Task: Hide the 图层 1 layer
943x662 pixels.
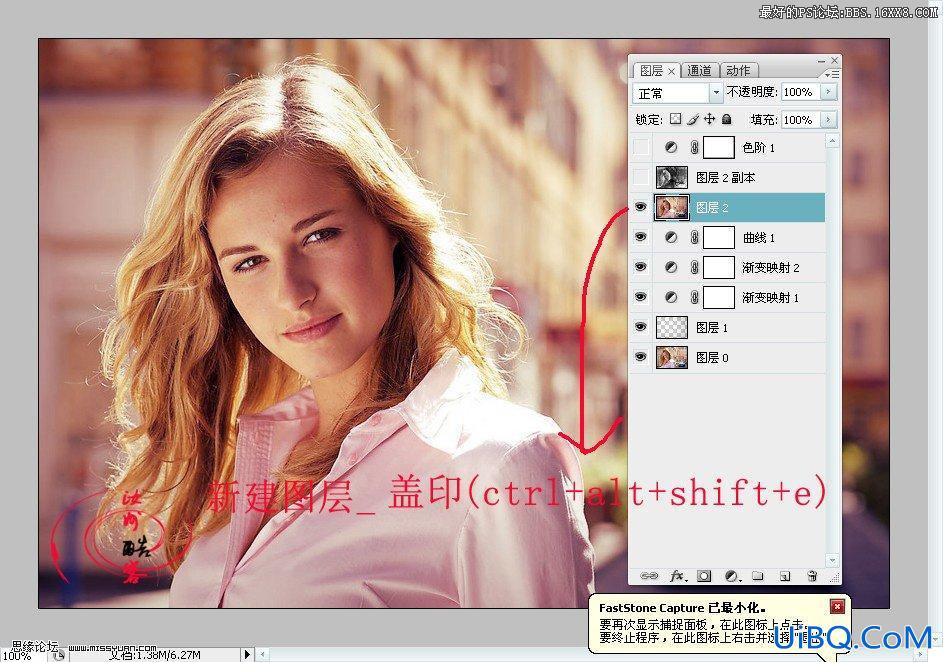Action: [641, 326]
